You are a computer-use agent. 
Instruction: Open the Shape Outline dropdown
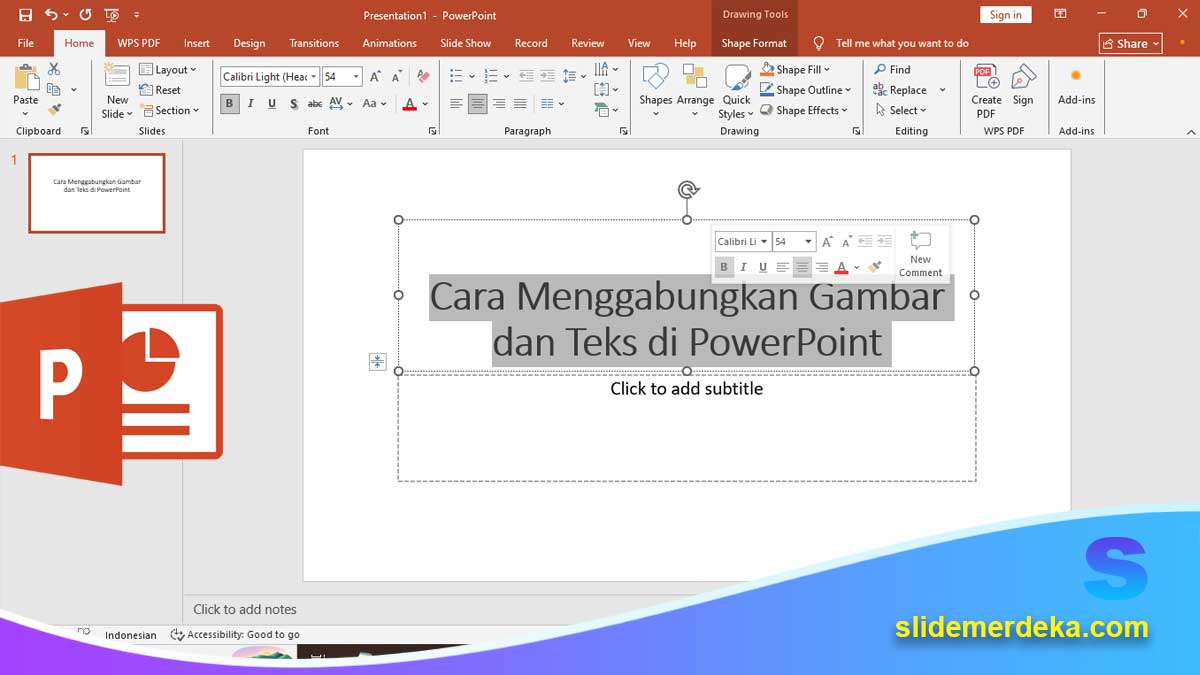tap(808, 90)
